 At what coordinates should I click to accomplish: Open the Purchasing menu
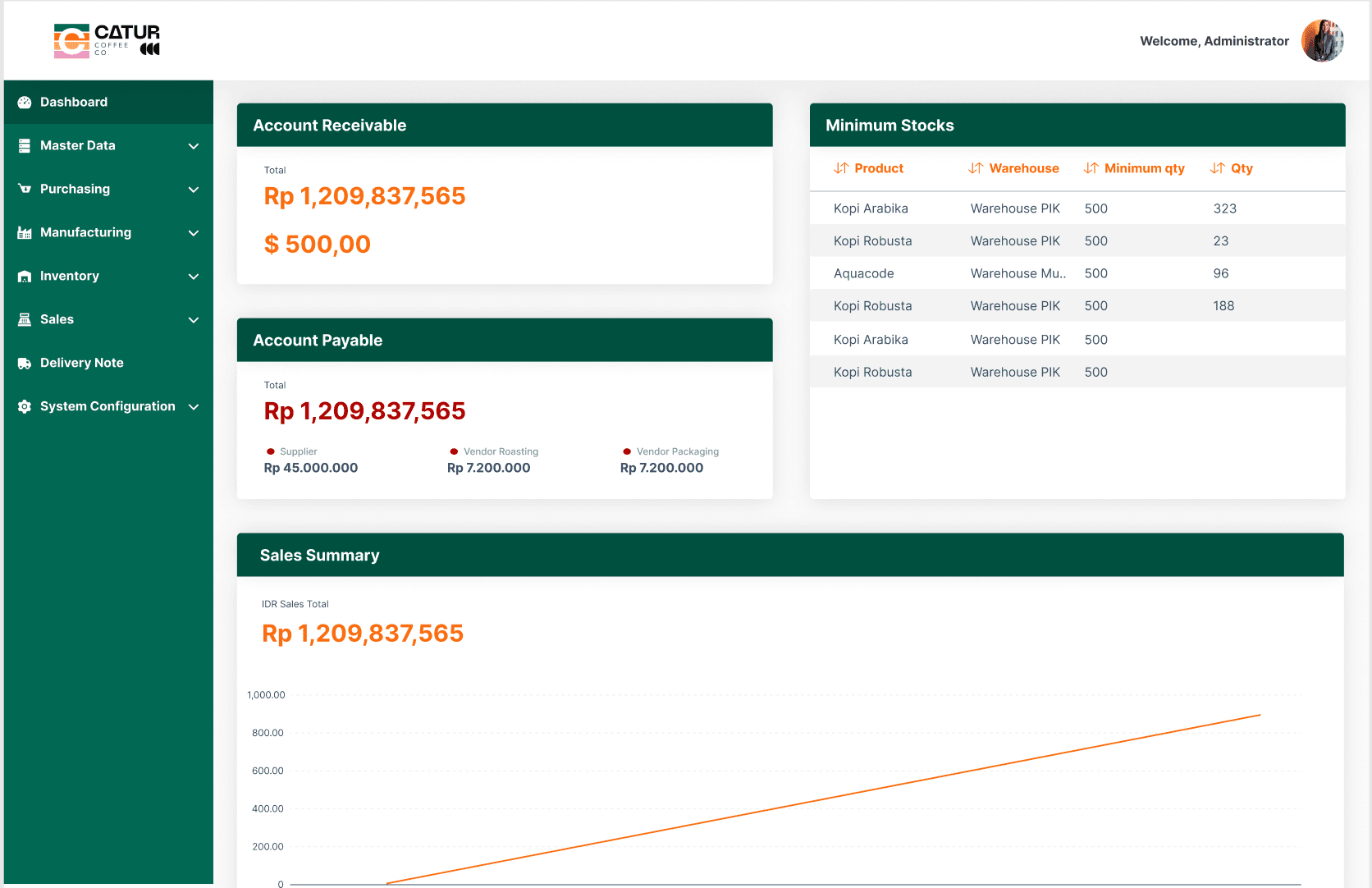coord(108,190)
